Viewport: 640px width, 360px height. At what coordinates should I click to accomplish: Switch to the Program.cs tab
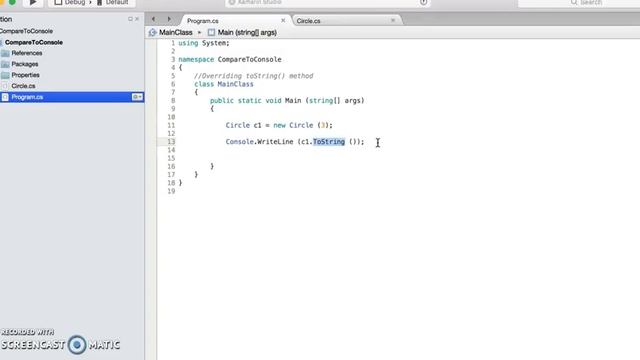tap(203, 21)
